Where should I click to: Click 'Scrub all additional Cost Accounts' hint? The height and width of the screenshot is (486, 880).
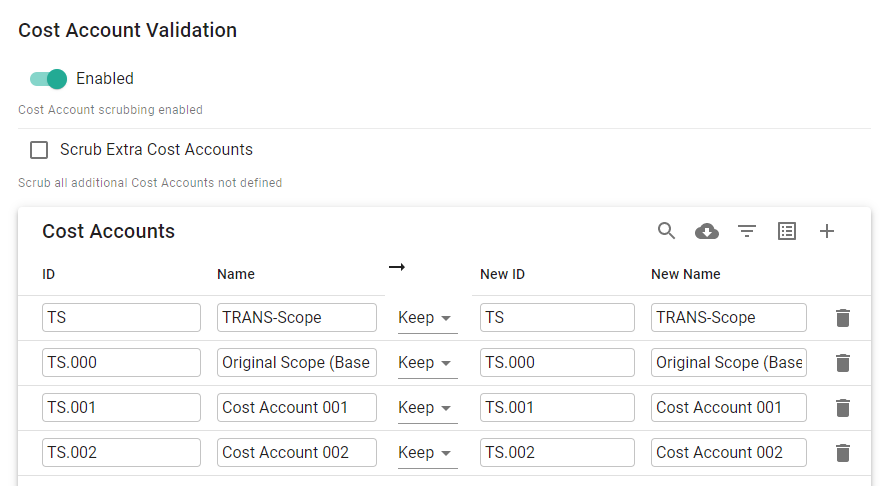click(150, 183)
